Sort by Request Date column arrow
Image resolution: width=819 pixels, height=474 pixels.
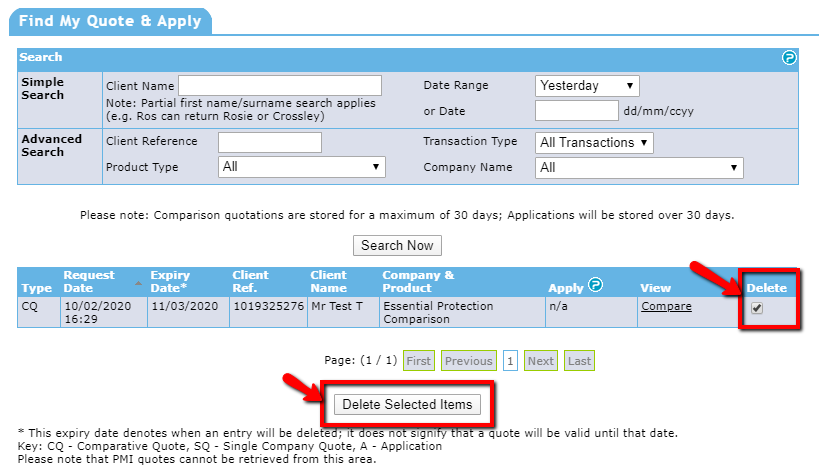point(138,284)
